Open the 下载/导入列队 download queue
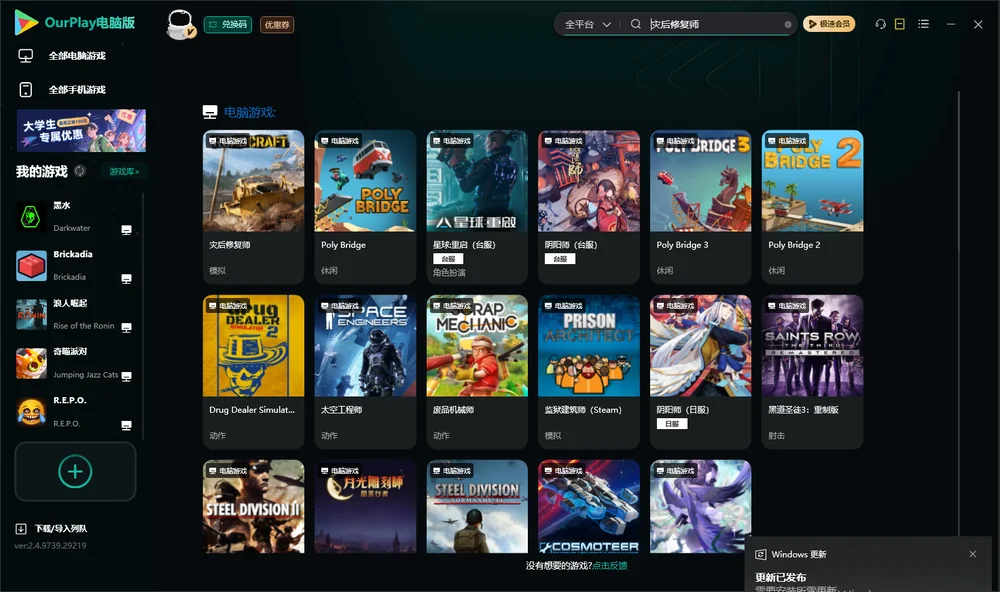This screenshot has height=592, width=1000. click(52, 528)
